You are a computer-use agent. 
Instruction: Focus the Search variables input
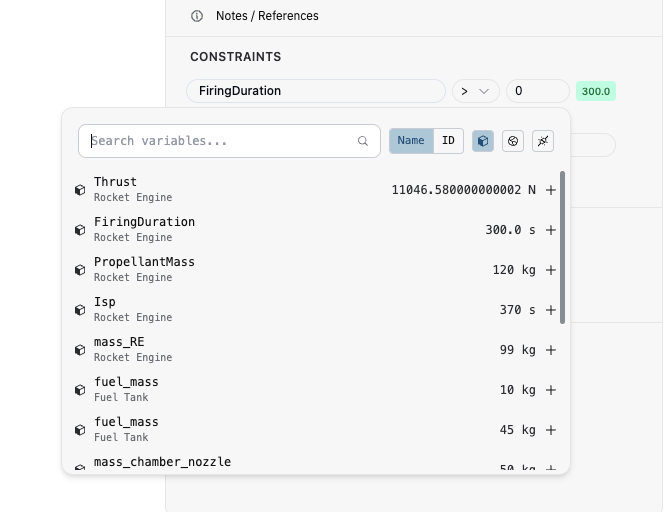230,141
